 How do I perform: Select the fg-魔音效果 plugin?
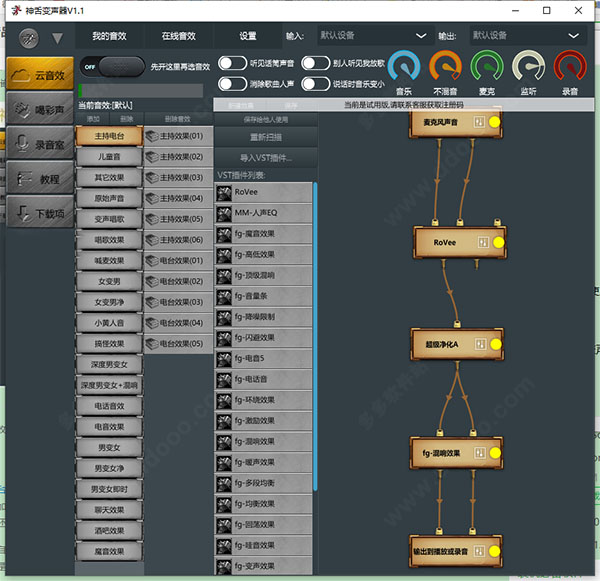[264, 234]
